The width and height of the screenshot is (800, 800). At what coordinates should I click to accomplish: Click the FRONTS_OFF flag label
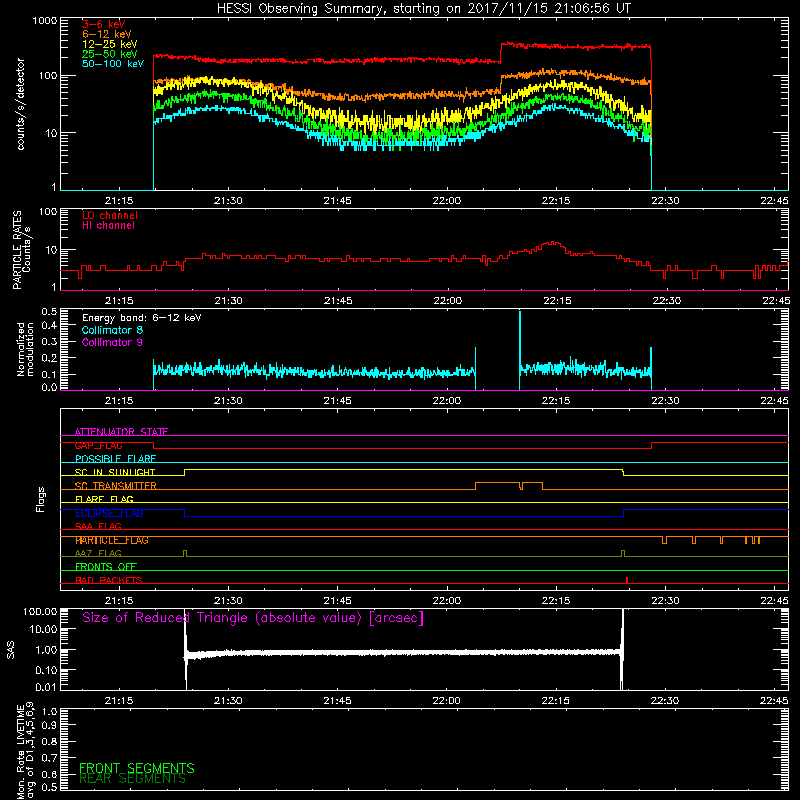tap(106, 567)
